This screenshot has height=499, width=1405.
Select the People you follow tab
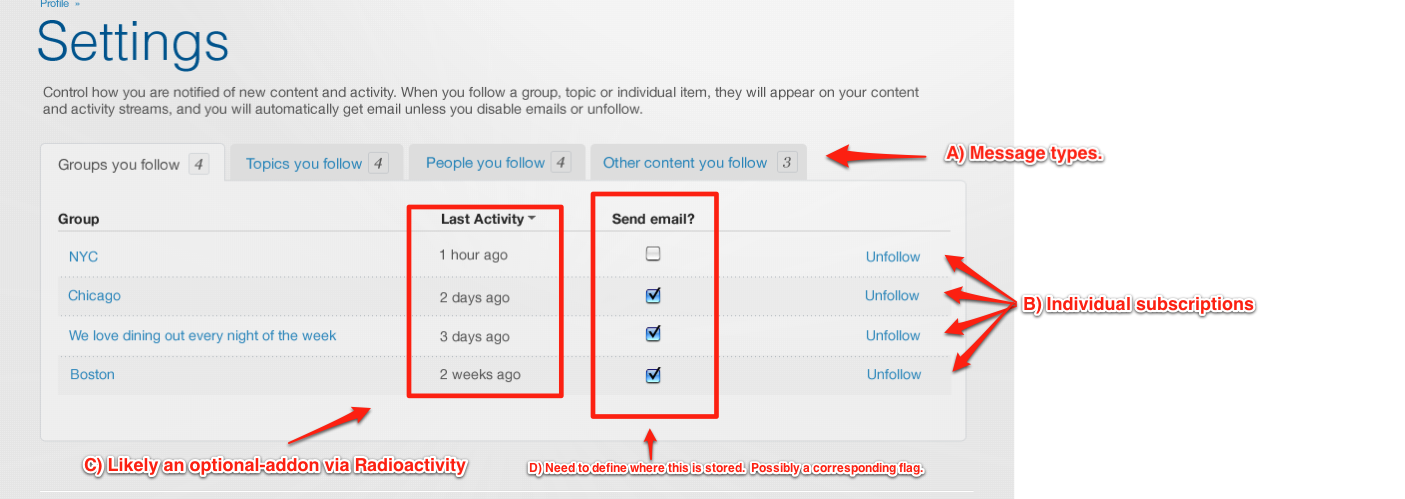pos(485,163)
